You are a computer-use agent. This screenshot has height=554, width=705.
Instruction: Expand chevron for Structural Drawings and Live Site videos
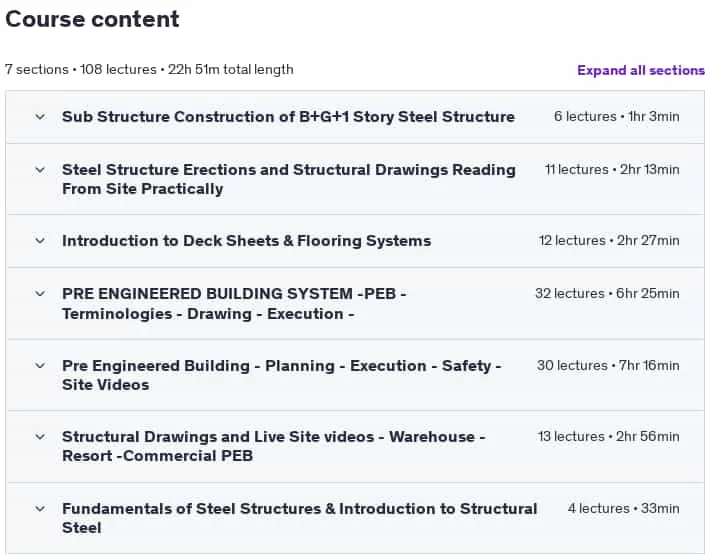click(x=40, y=437)
